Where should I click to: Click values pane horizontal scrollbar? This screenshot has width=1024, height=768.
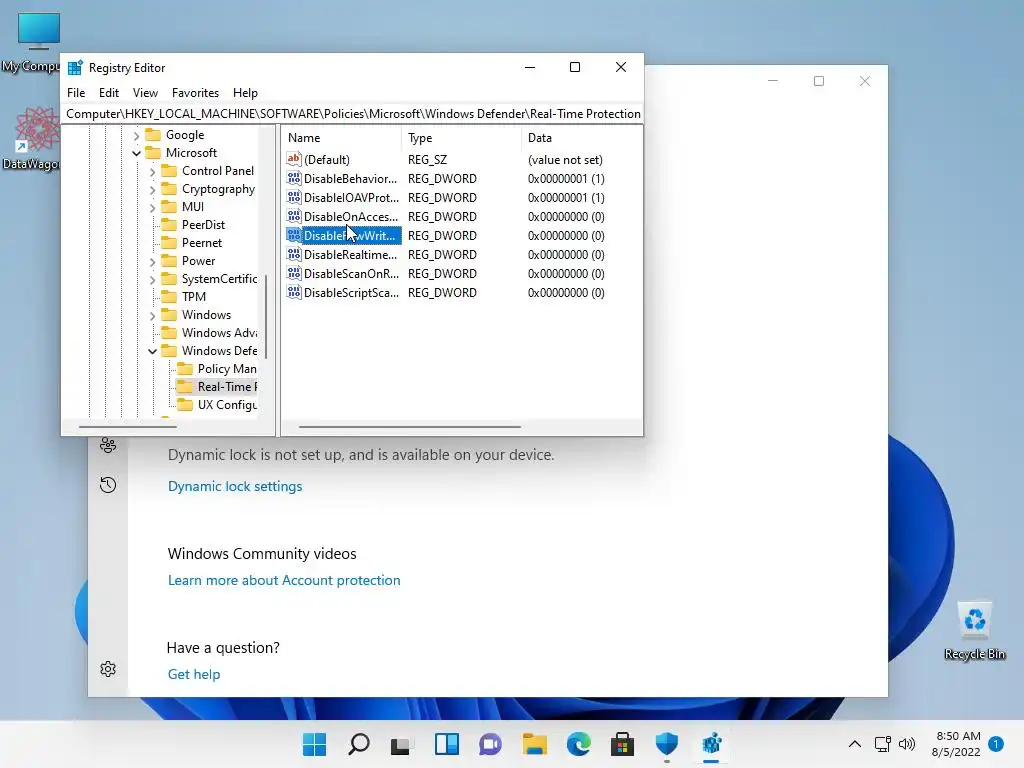pyautogui.click(x=409, y=426)
